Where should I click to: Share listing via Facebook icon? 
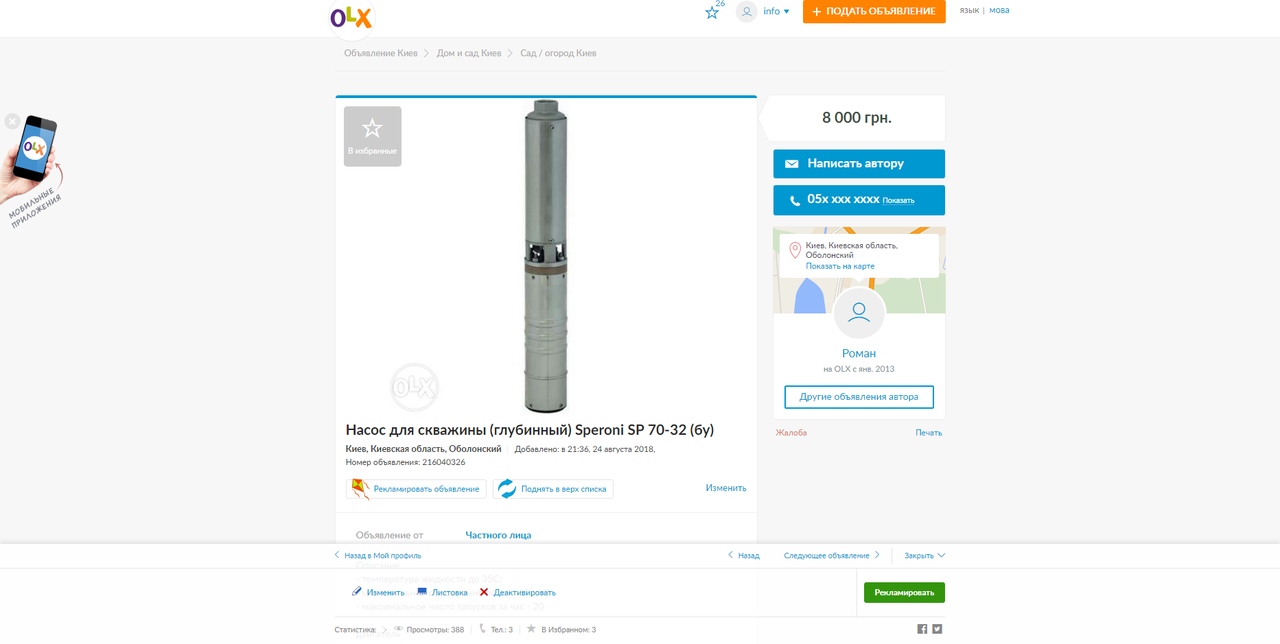tap(922, 629)
